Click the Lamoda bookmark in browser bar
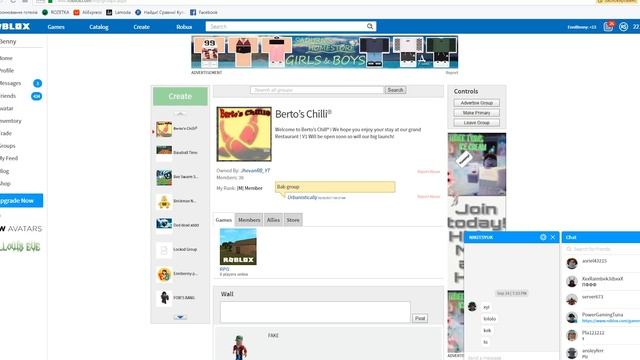This screenshot has height=360, width=640. click(x=119, y=13)
